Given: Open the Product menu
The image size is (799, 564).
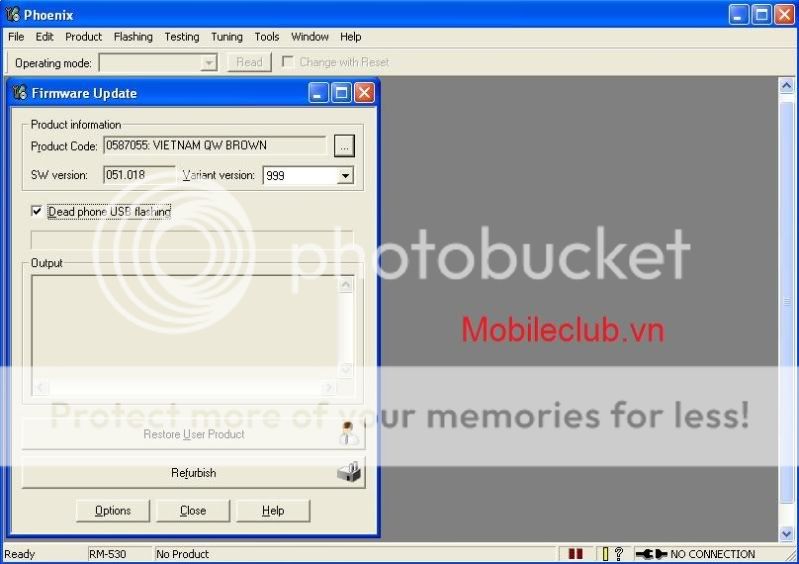Looking at the screenshot, I should pos(84,37).
